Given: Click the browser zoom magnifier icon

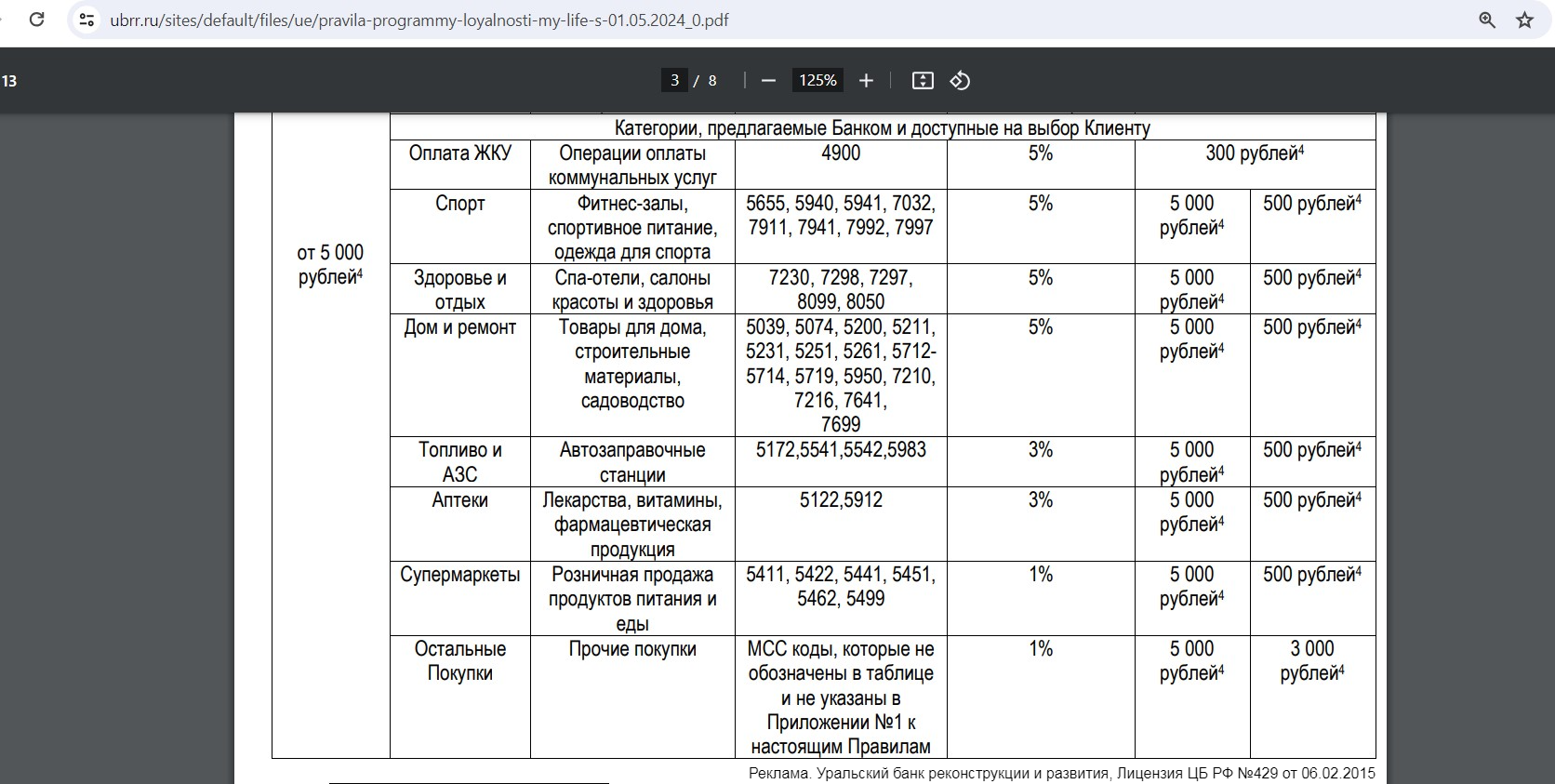Looking at the screenshot, I should (x=1487, y=20).
